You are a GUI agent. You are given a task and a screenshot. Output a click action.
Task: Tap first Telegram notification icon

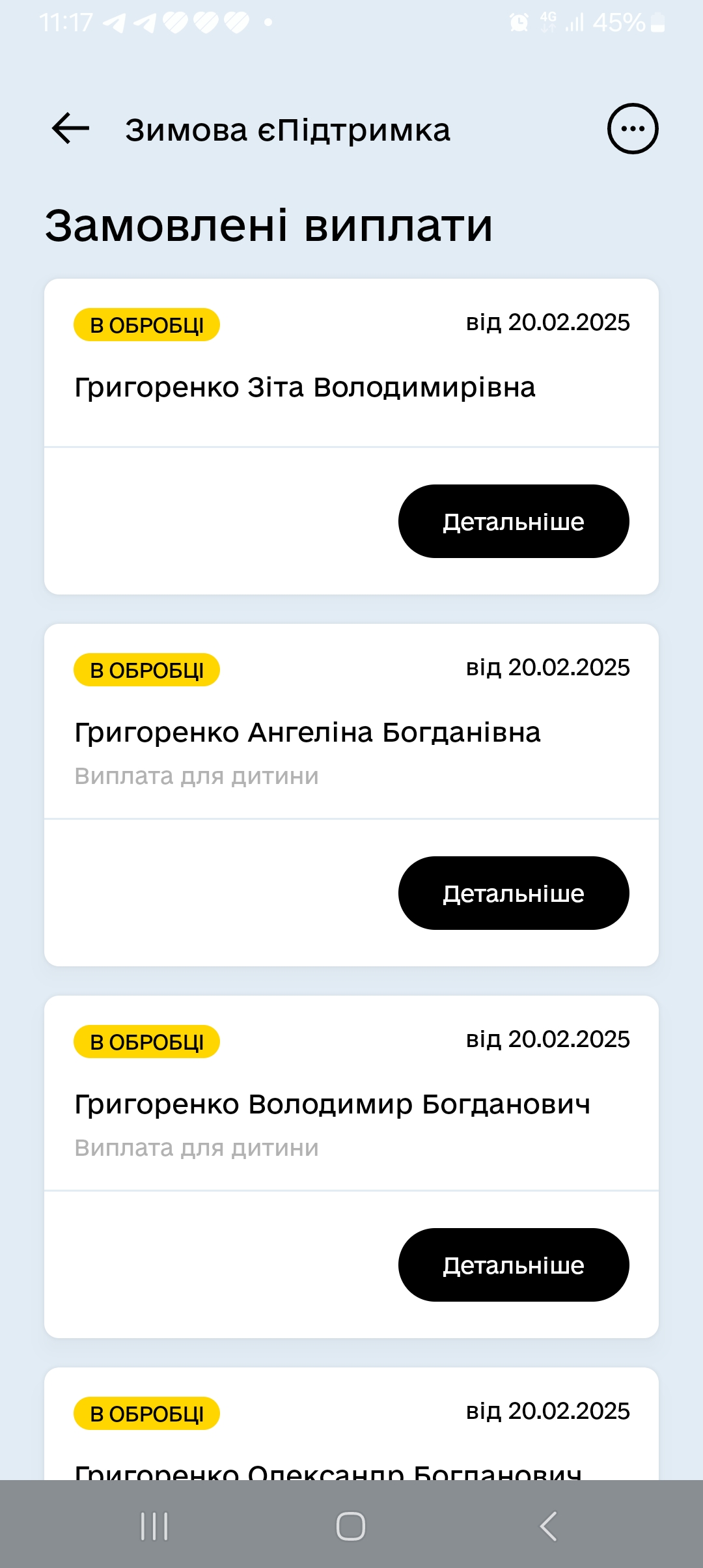(115, 23)
